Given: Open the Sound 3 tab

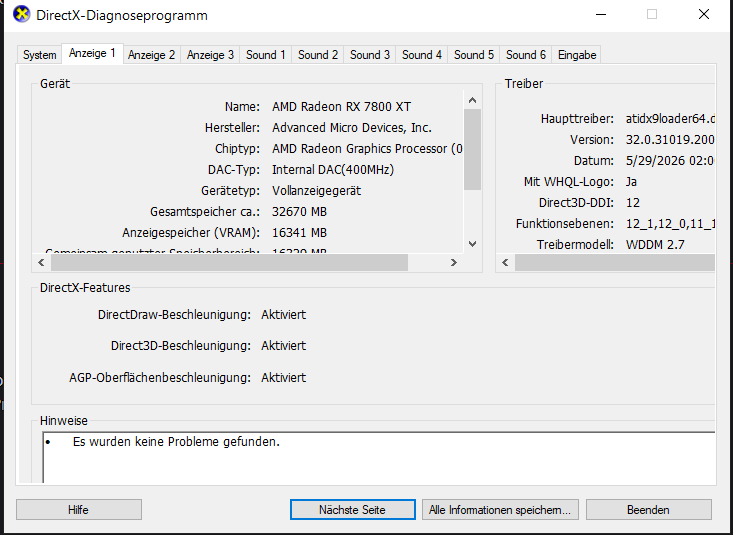Looking at the screenshot, I should point(370,55).
